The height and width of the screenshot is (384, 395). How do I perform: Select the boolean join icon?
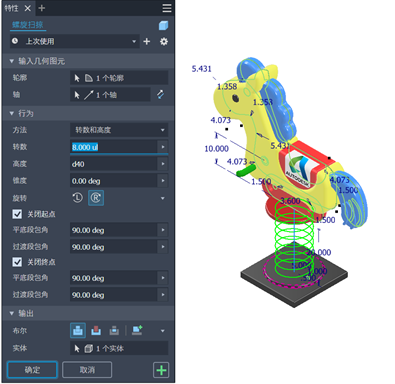78,330
